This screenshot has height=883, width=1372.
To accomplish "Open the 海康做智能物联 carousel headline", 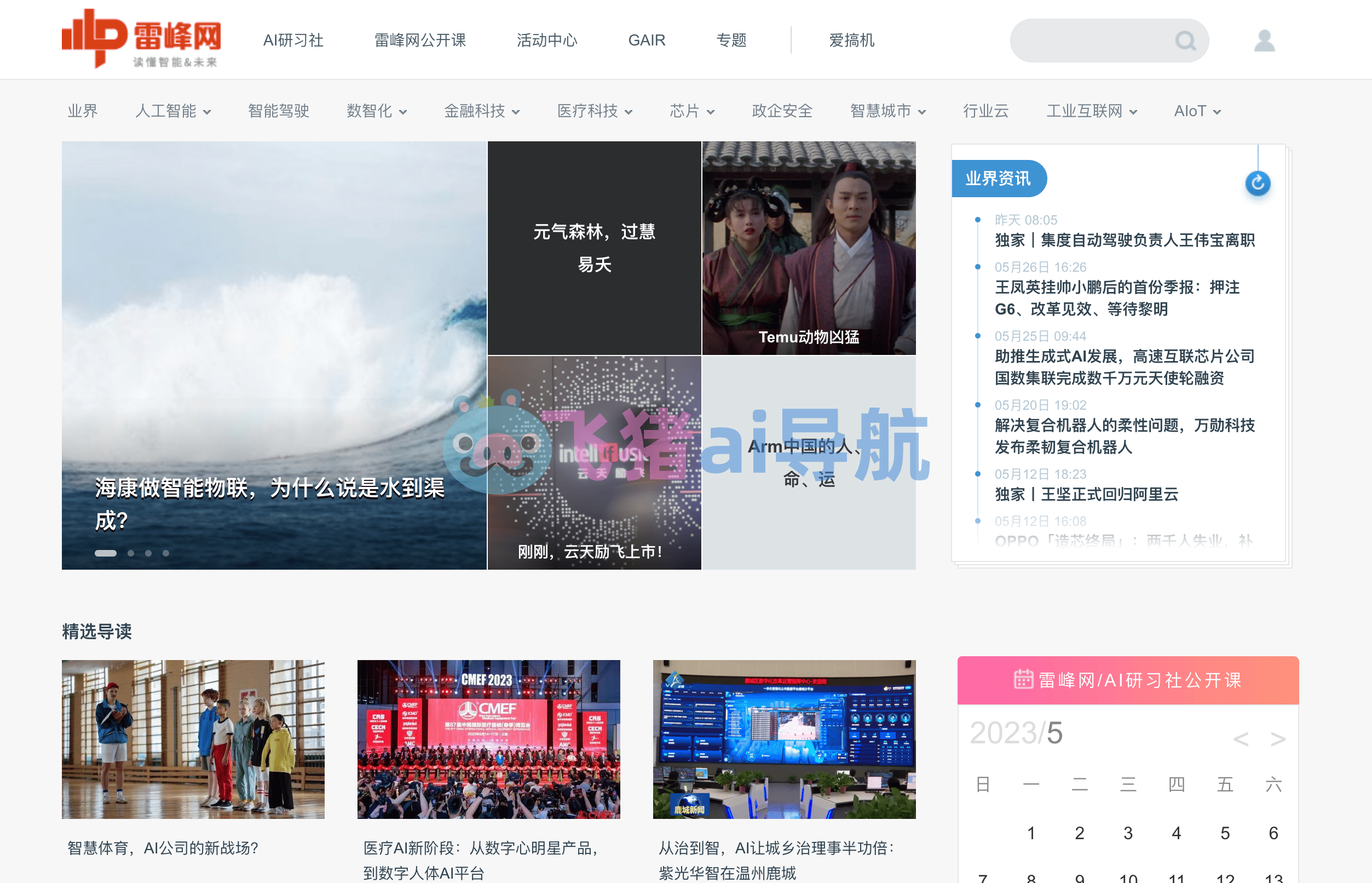I will coord(269,504).
